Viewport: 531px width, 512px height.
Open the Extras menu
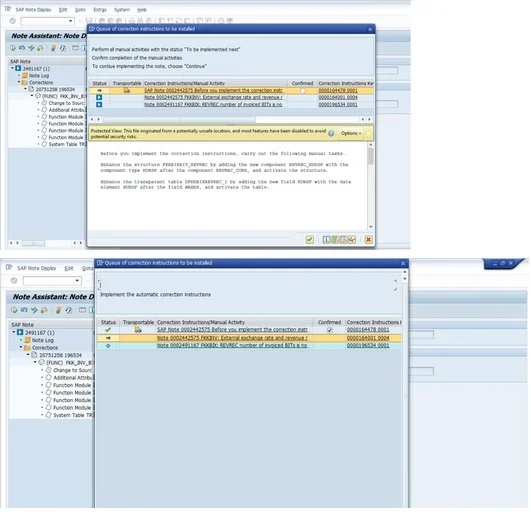pos(100,10)
